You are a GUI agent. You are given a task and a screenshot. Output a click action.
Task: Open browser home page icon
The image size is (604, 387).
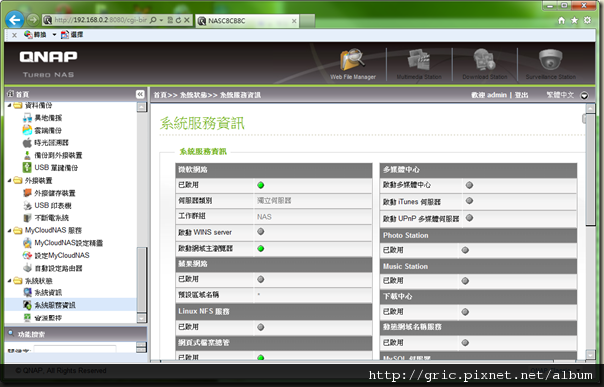(562, 20)
